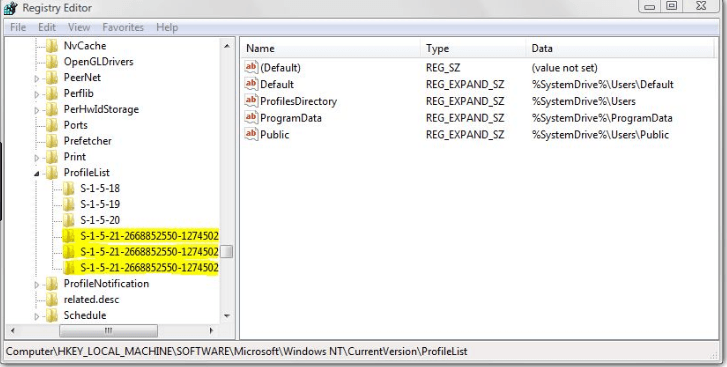727x367 pixels.
Task: Expand the ProfileNotification key
Action: point(37,285)
